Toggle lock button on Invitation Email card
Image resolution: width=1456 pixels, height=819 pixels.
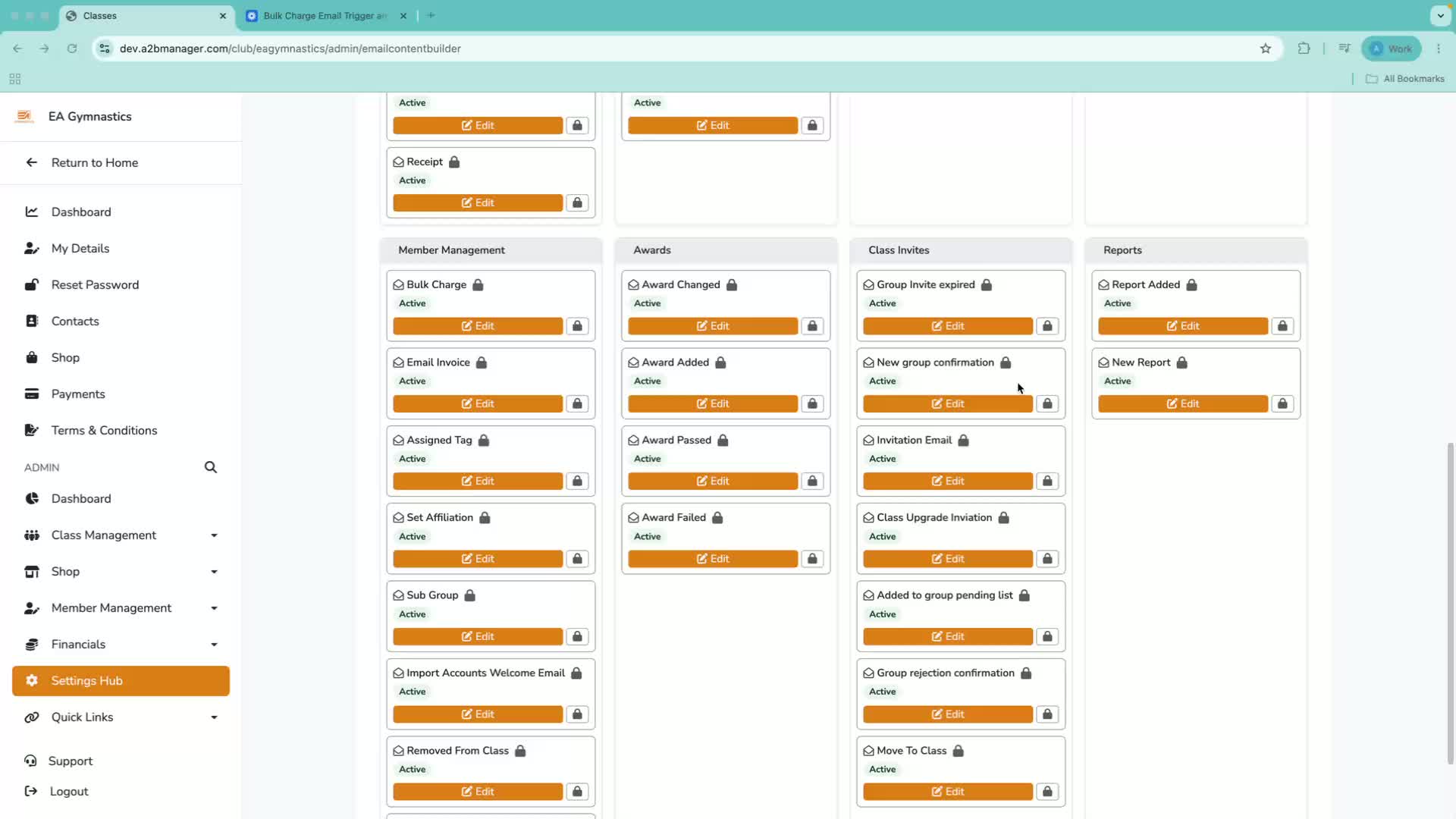1047,482
